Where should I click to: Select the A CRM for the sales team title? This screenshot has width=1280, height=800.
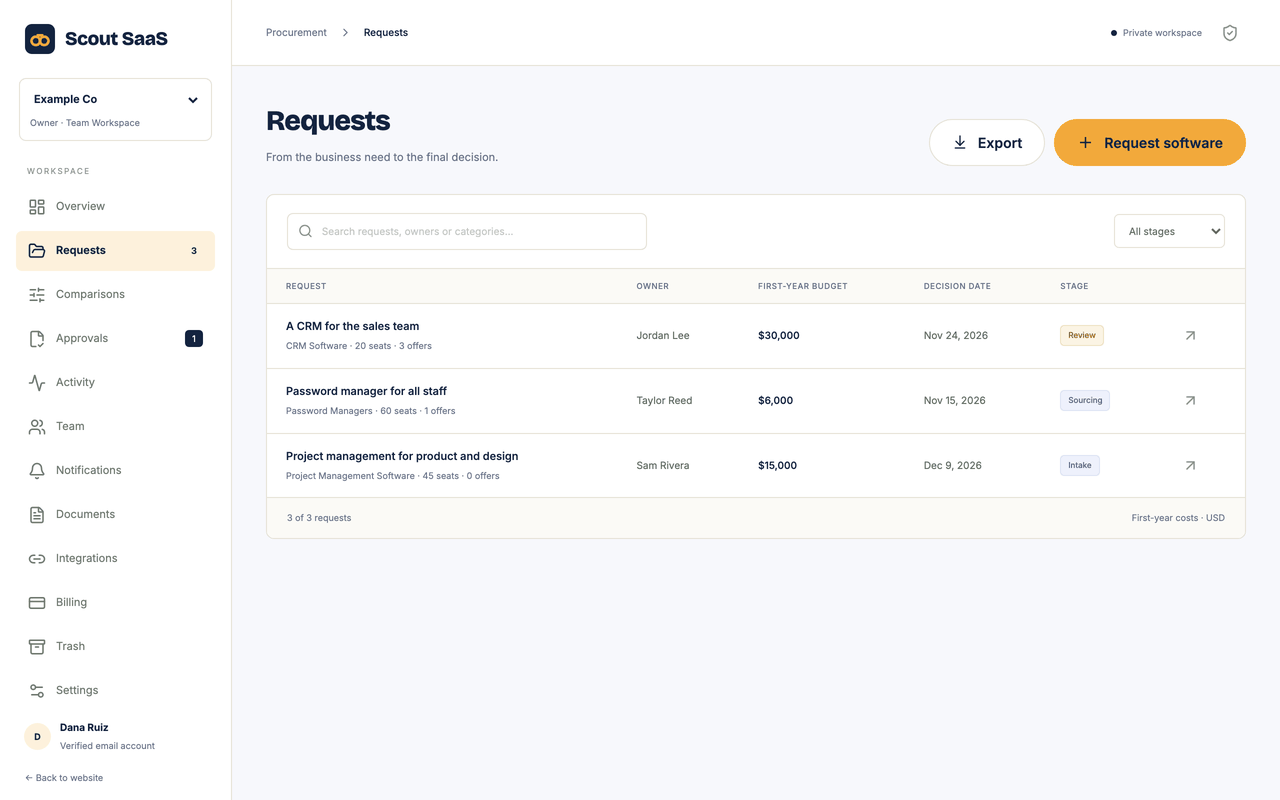pyautogui.click(x=352, y=326)
